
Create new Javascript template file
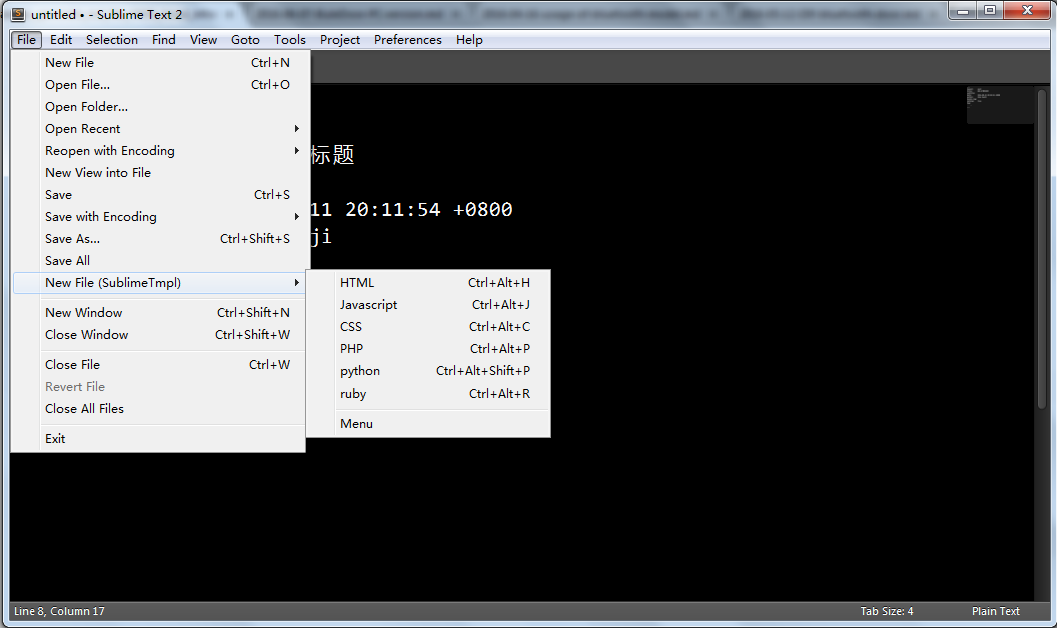[x=428, y=305]
